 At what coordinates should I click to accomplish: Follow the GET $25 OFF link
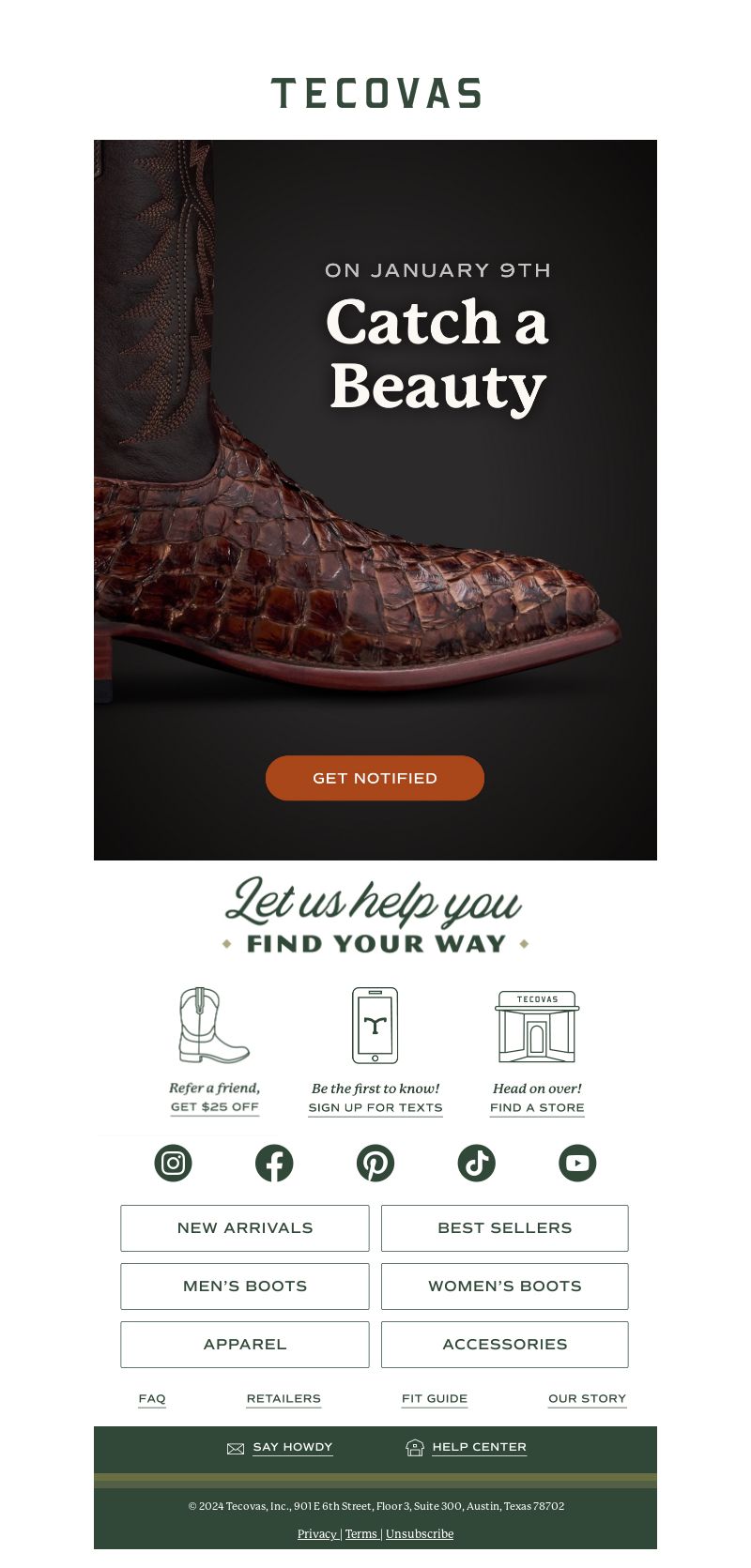tap(215, 1107)
